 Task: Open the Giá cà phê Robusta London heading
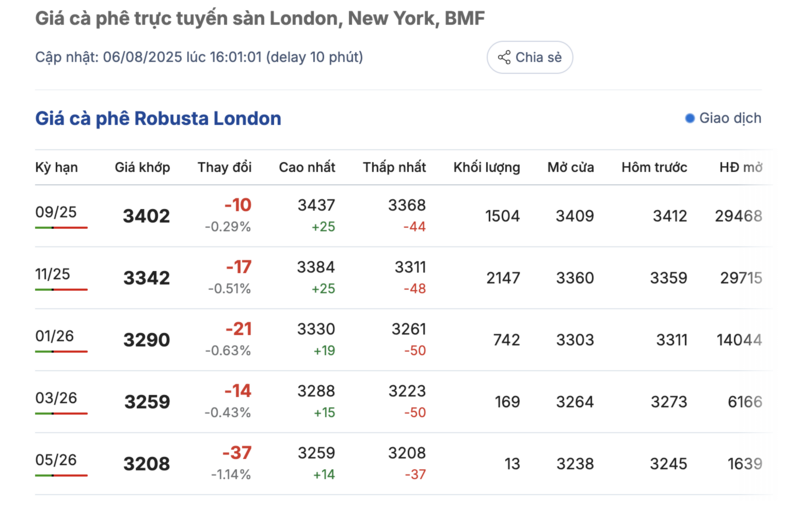[158, 118]
